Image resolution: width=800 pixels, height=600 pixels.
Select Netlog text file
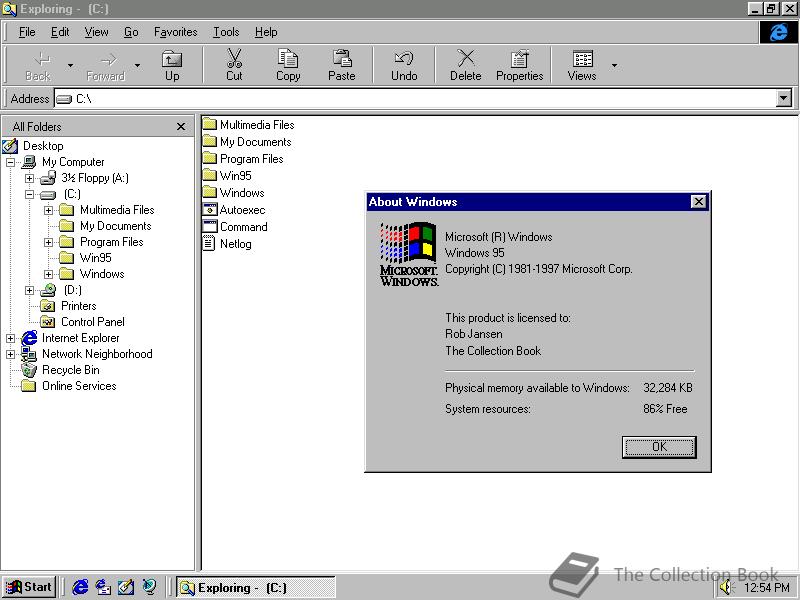point(227,243)
